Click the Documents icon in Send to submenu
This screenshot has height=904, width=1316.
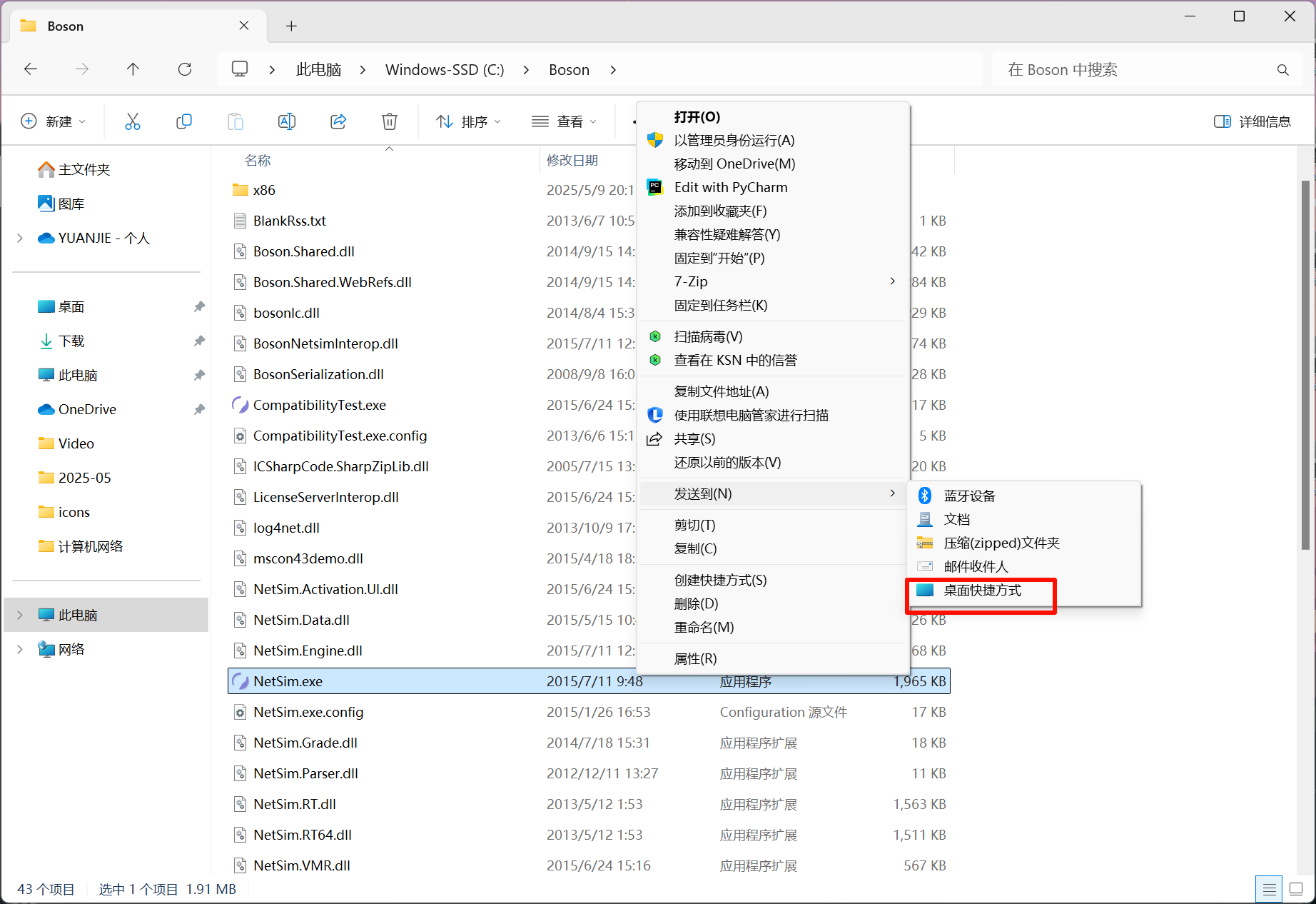click(x=925, y=519)
